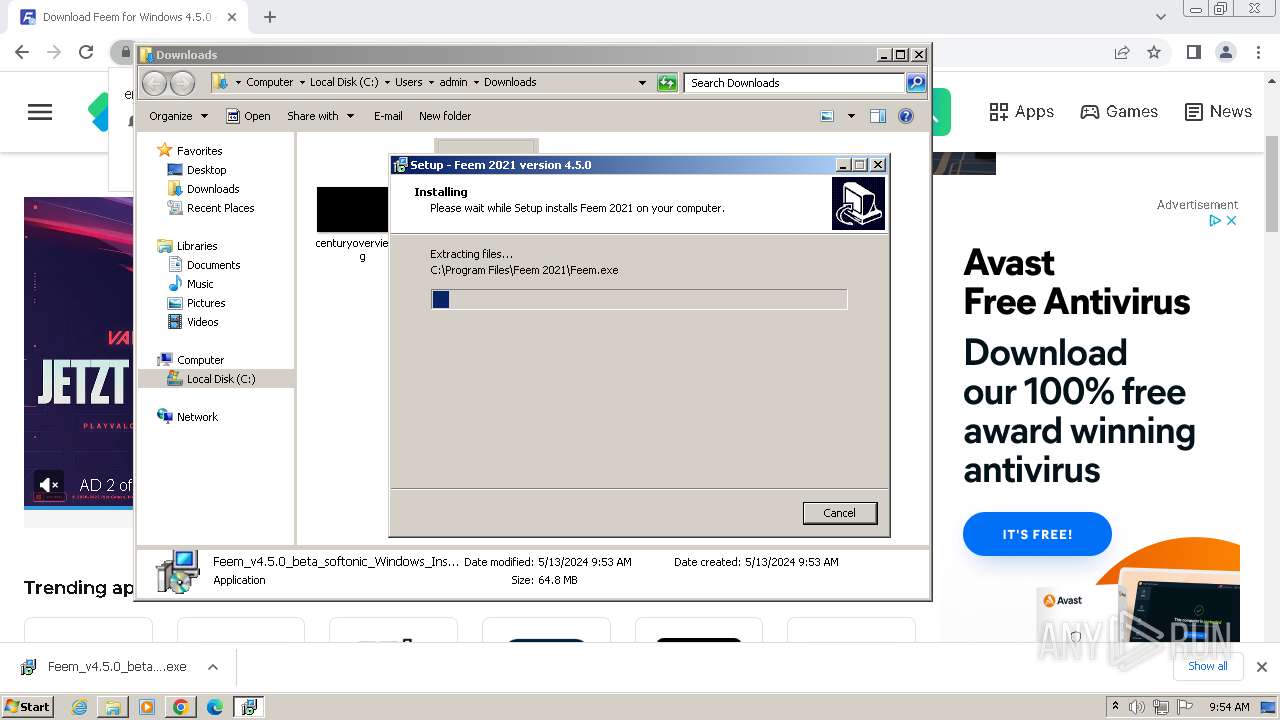Viewport: 1280px width, 720px height.
Task: Click Explorer forward navigation button
Action: tap(182, 83)
